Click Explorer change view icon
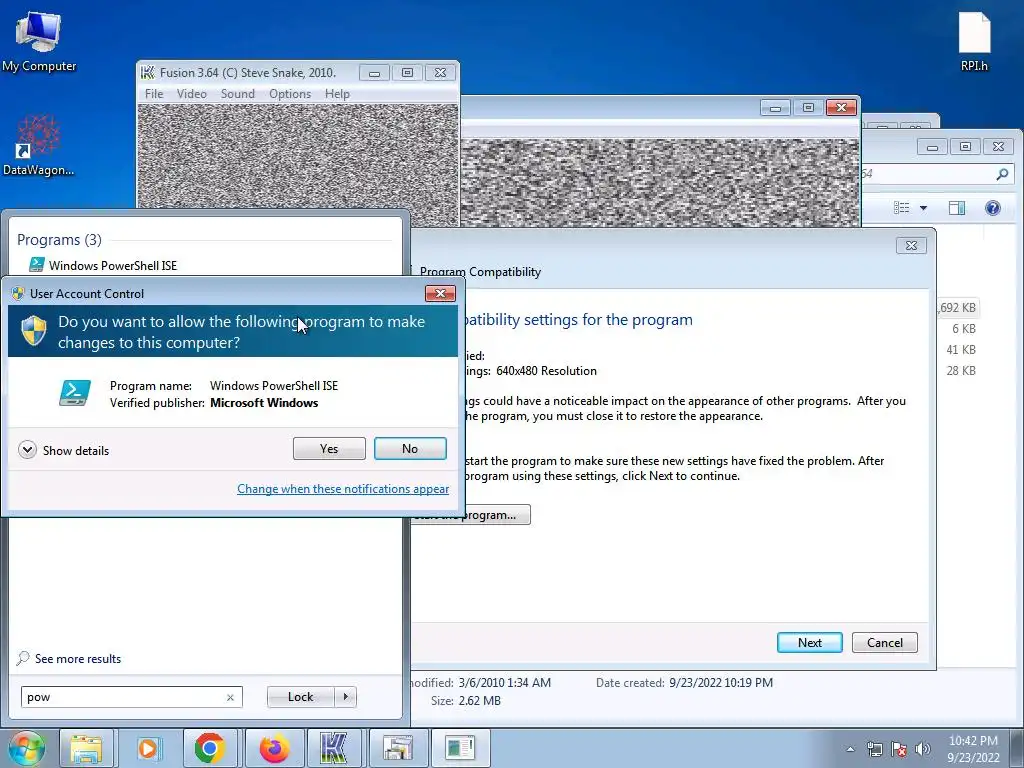 902,208
